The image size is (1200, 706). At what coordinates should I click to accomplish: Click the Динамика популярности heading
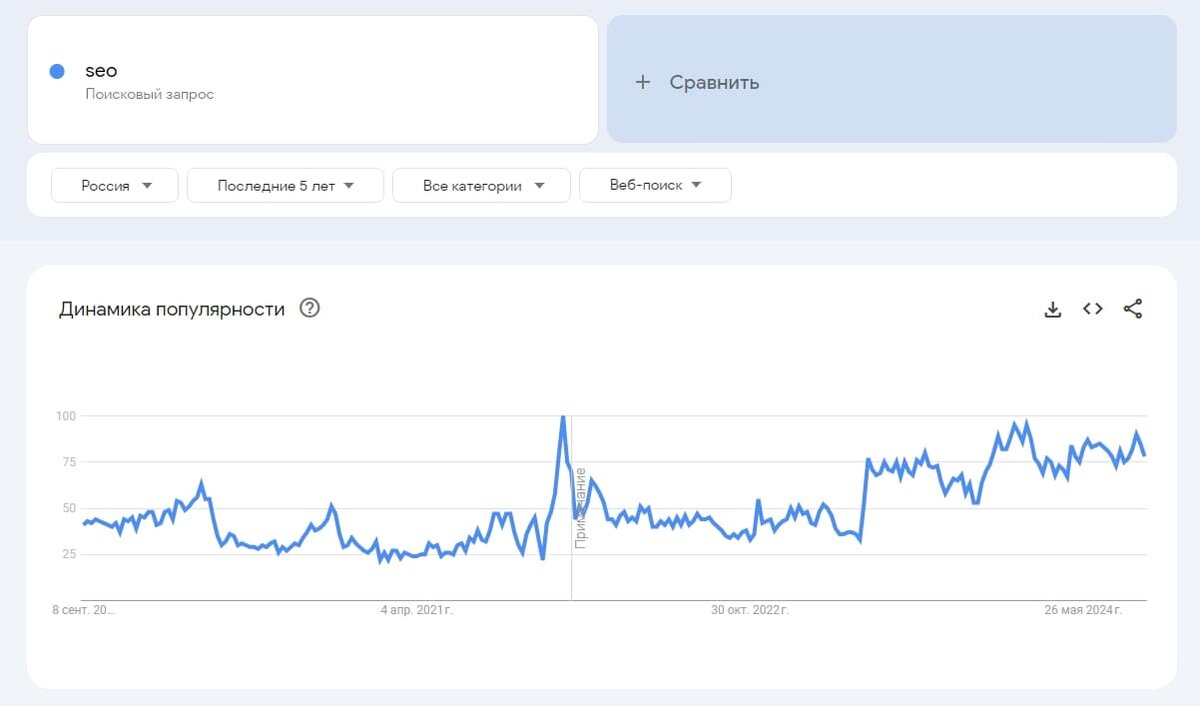[172, 309]
